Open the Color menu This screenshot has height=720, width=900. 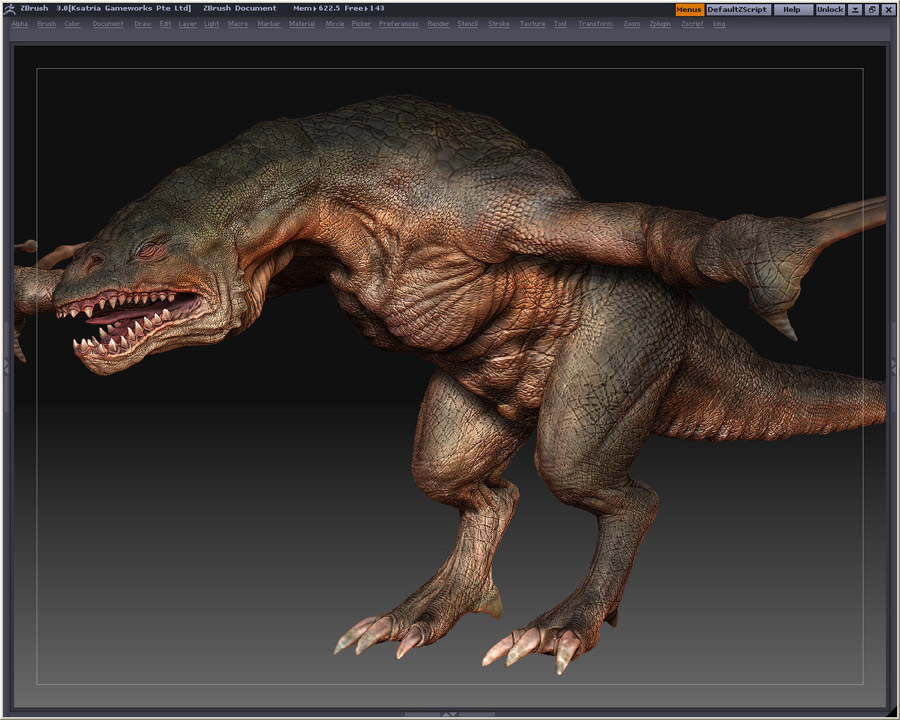(72, 24)
